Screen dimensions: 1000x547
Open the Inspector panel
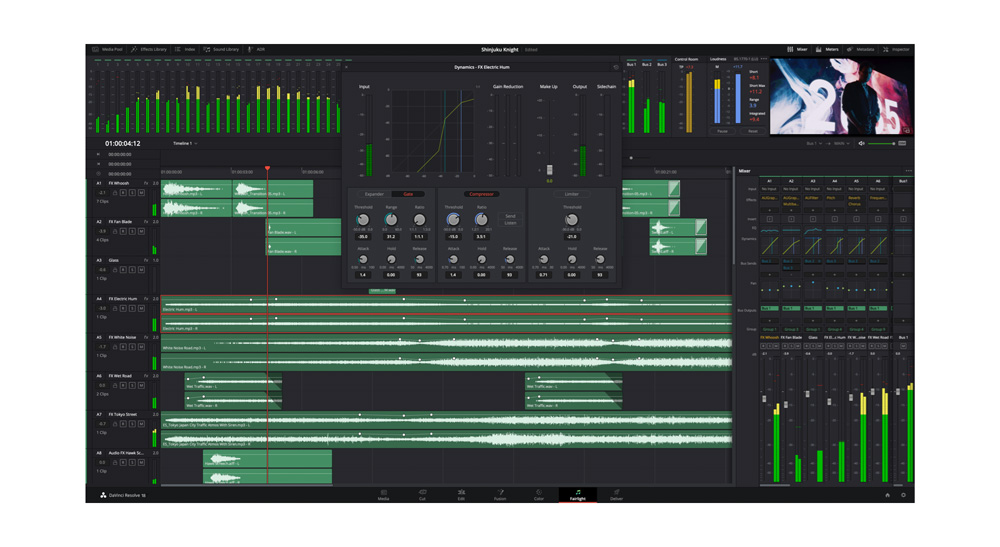(x=897, y=49)
